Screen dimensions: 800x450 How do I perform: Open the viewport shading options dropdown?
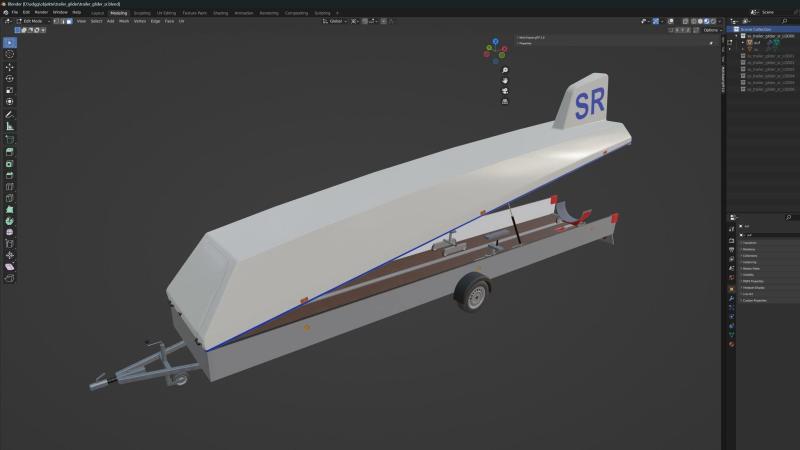pyautogui.click(x=719, y=21)
